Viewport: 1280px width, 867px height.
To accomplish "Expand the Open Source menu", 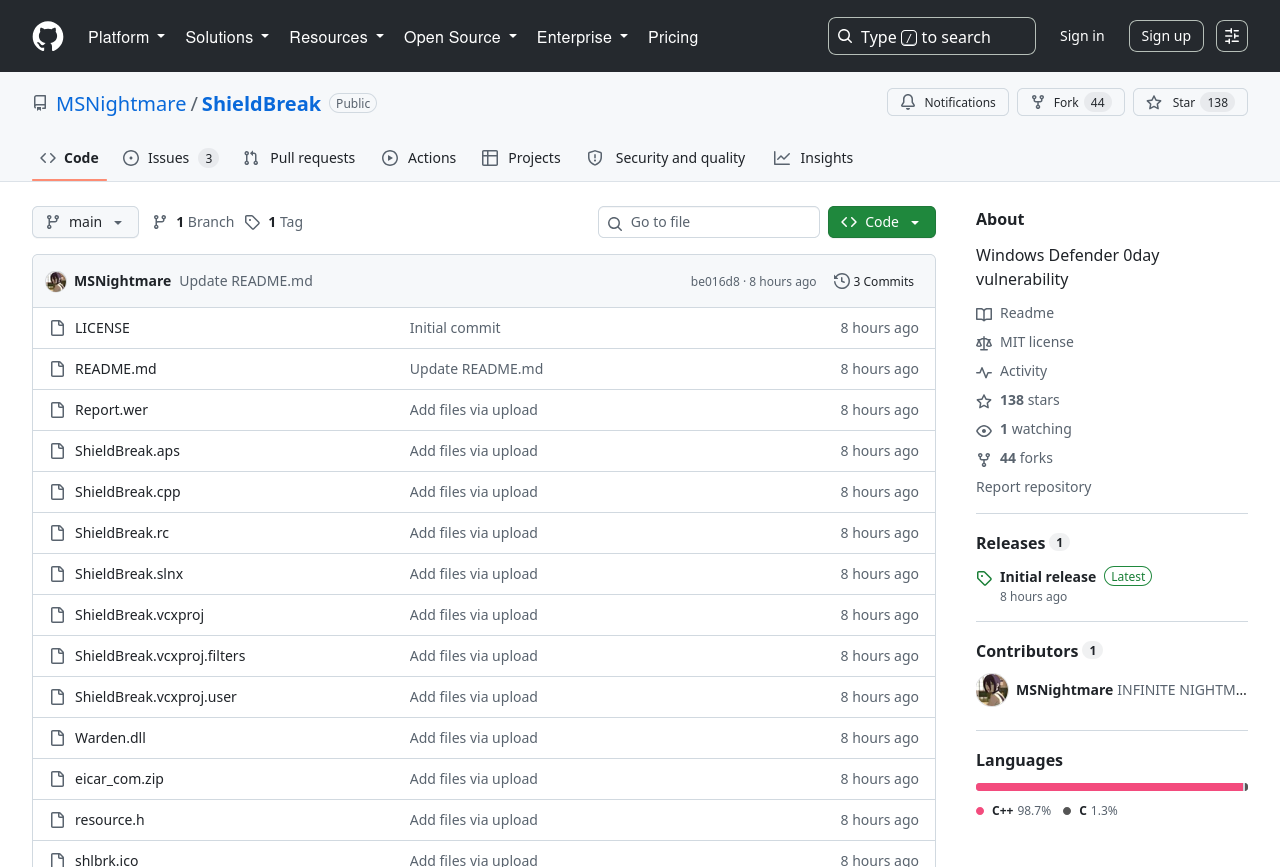I will click(x=461, y=37).
